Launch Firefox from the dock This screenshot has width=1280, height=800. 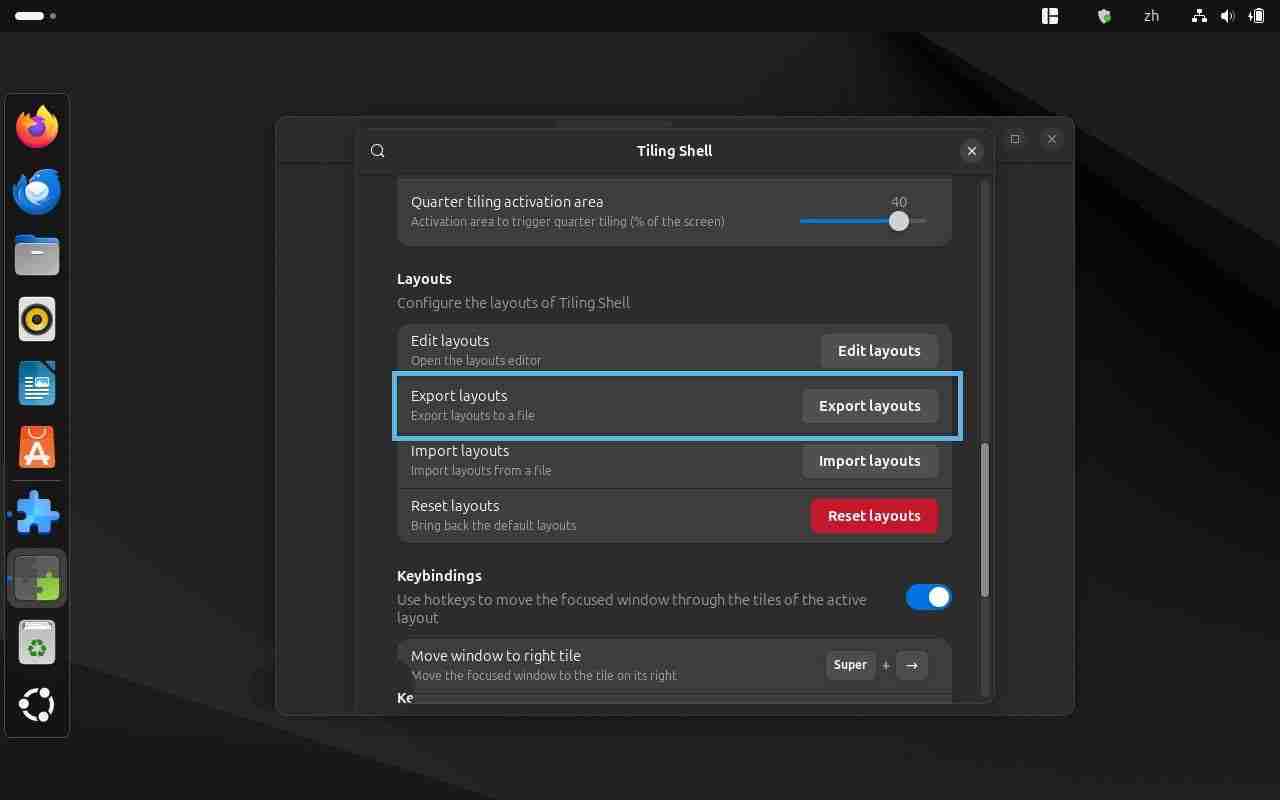37,127
